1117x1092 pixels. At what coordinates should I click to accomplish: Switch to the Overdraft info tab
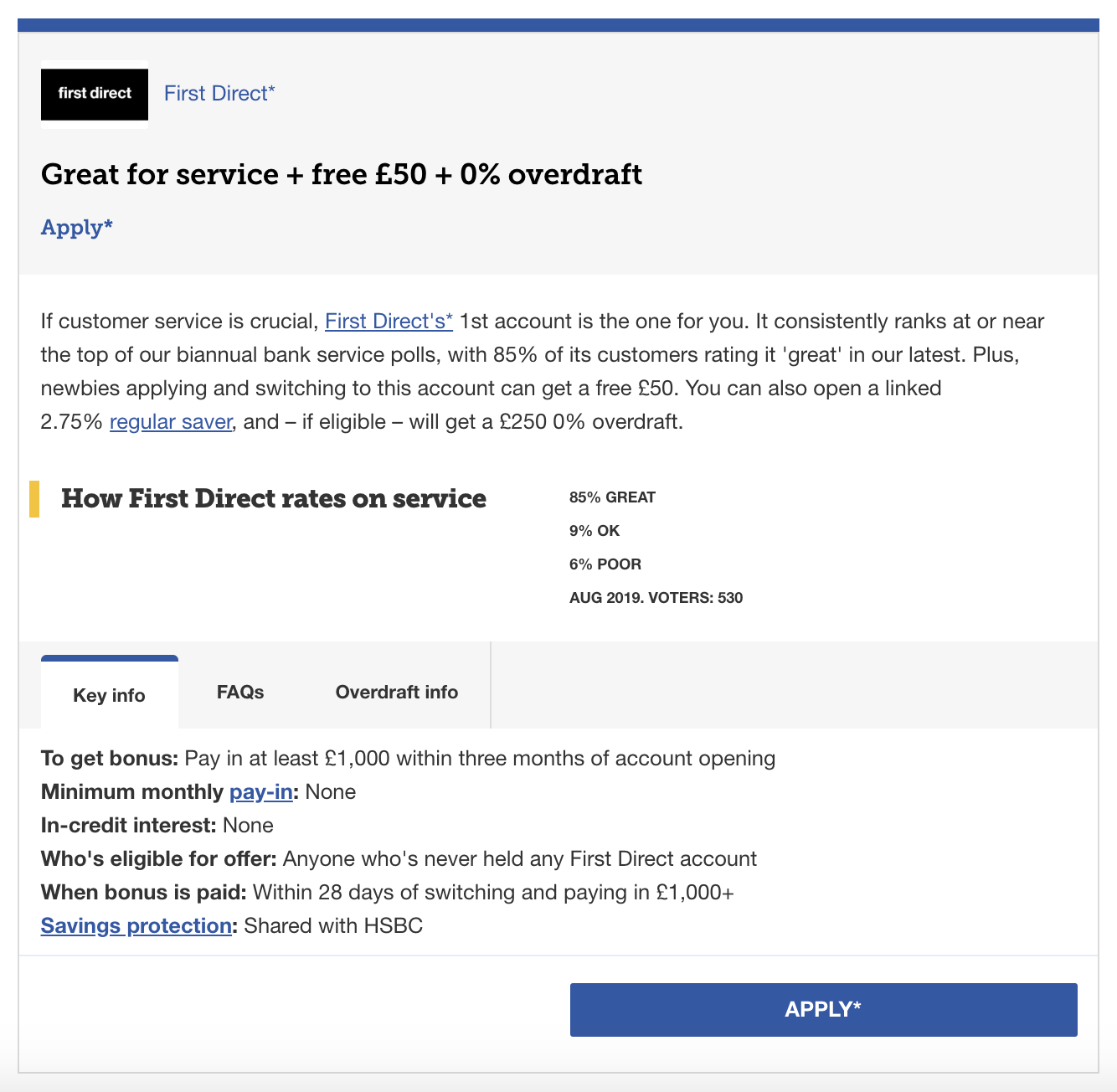[397, 692]
